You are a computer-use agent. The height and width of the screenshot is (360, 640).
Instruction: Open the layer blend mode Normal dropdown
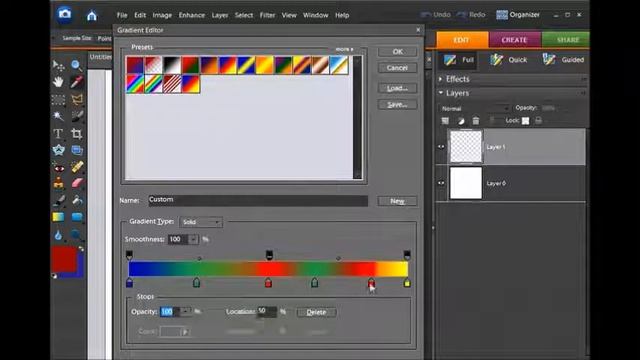coord(475,109)
